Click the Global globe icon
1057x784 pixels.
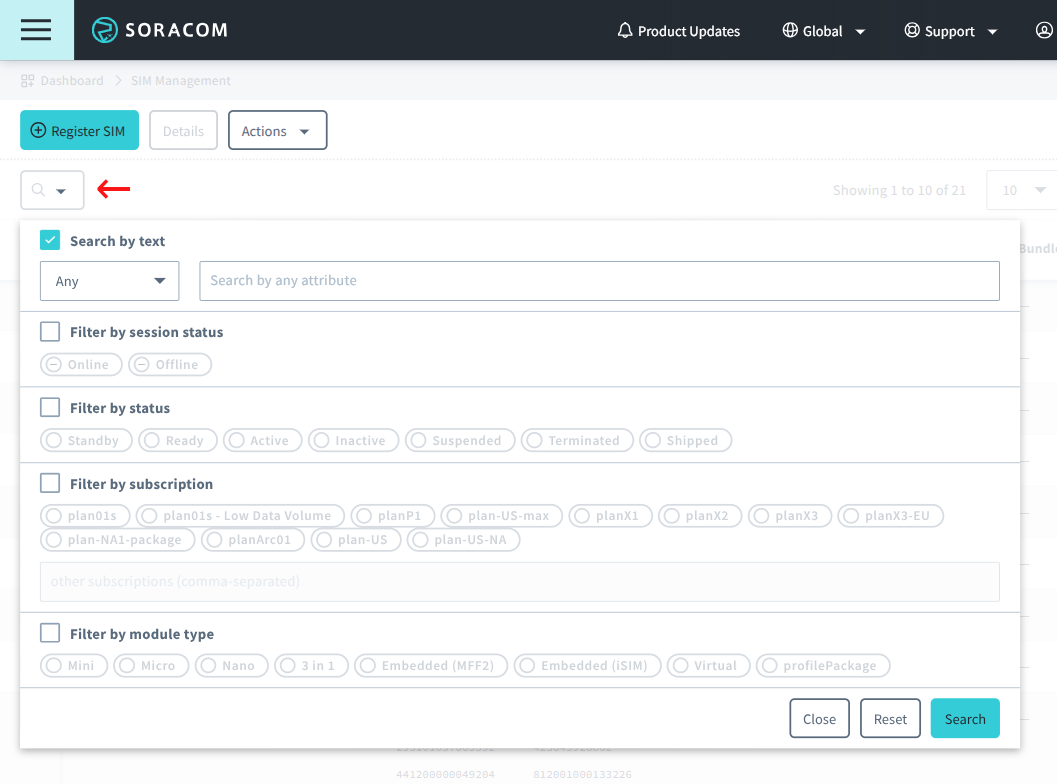pyautogui.click(x=790, y=31)
